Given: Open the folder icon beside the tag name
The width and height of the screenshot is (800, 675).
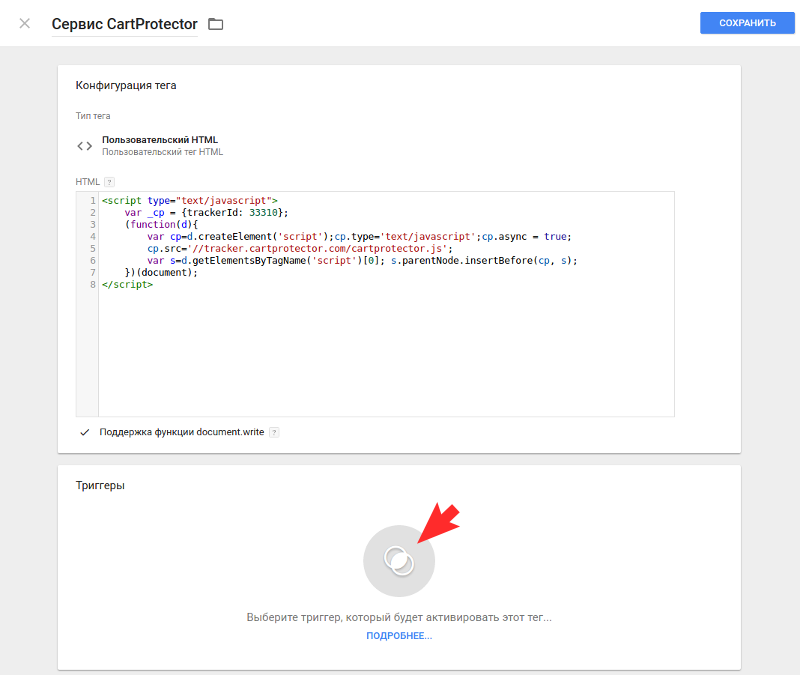Looking at the screenshot, I should pyautogui.click(x=216, y=24).
